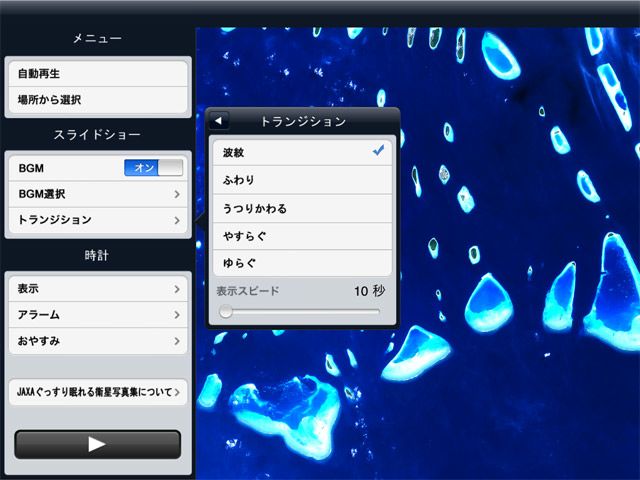Click the 表示スピード label

(248, 291)
